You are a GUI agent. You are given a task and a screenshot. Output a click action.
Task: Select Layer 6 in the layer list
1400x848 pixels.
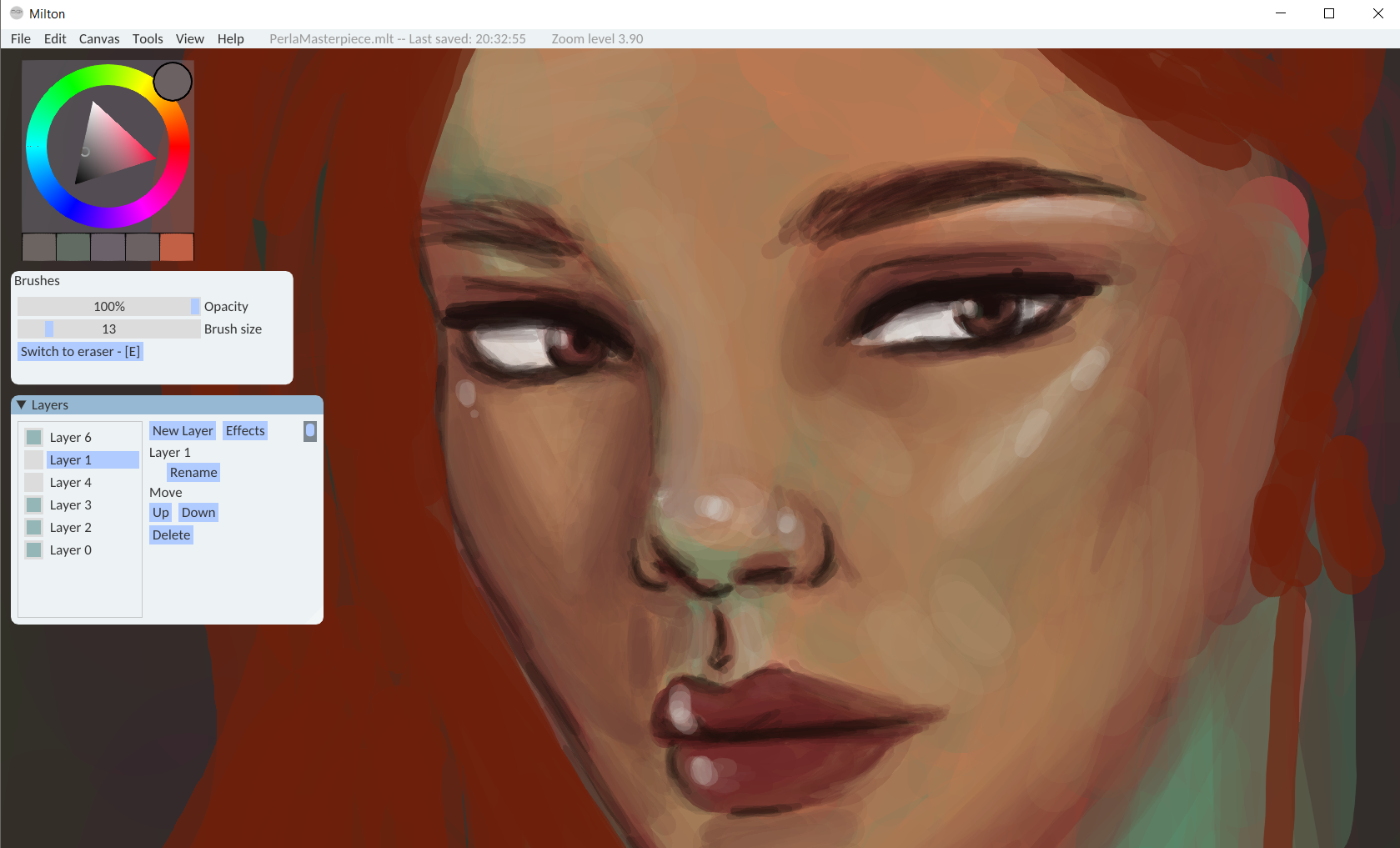click(93, 437)
